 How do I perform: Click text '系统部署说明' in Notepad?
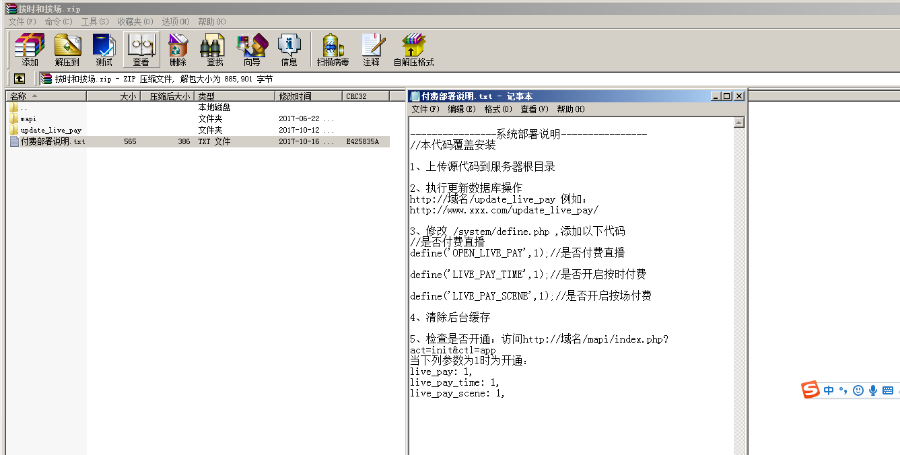click(x=528, y=134)
